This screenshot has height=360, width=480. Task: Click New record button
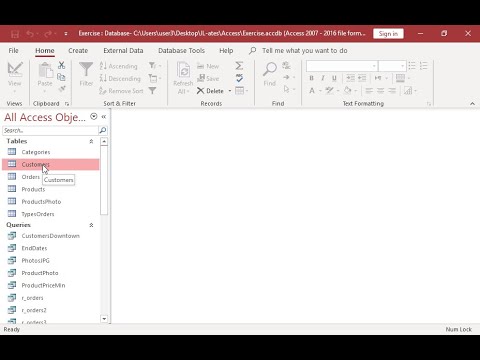(208, 66)
